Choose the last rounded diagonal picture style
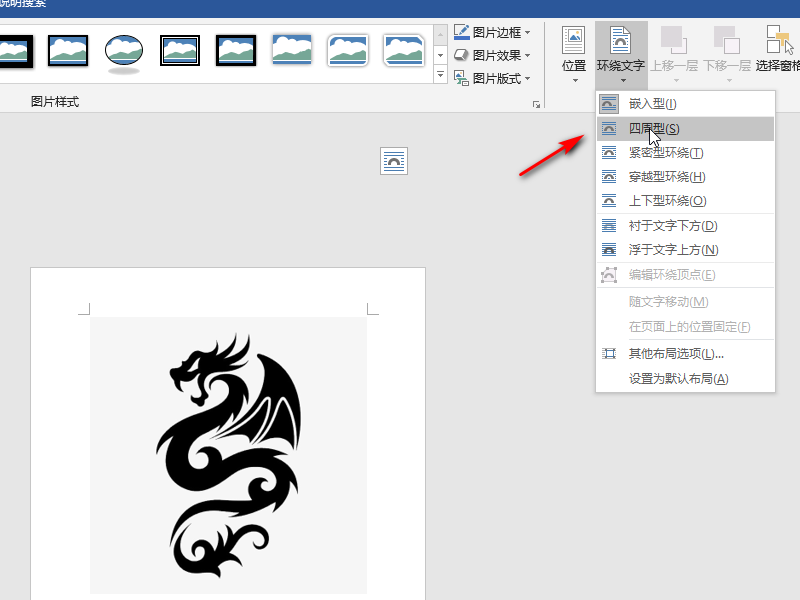The width and height of the screenshot is (800, 600). (x=404, y=51)
